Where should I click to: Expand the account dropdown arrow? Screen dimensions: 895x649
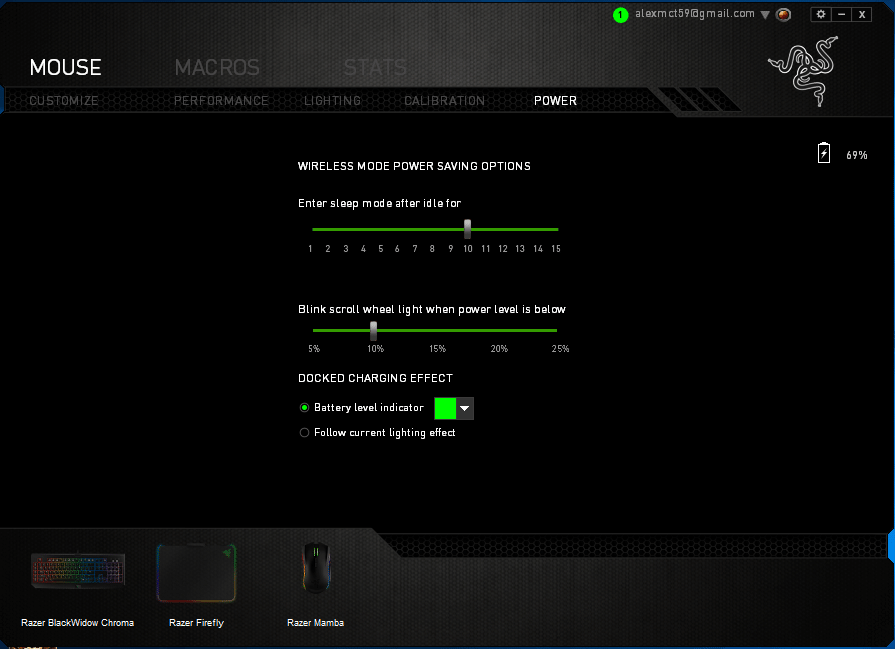(x=765, y=15)
